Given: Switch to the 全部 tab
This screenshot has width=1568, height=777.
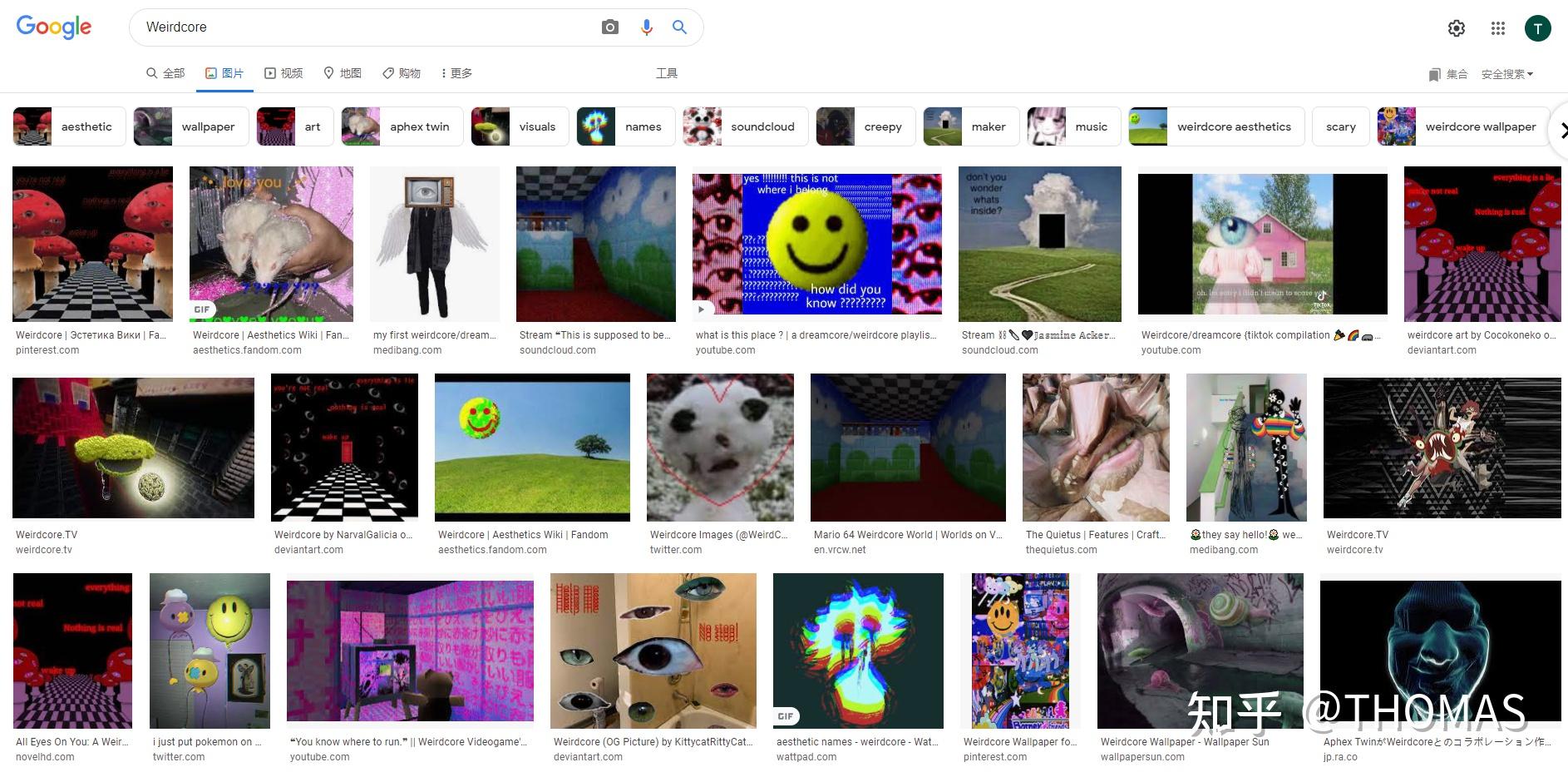Looking at the screenshot, I should (165, 73).
